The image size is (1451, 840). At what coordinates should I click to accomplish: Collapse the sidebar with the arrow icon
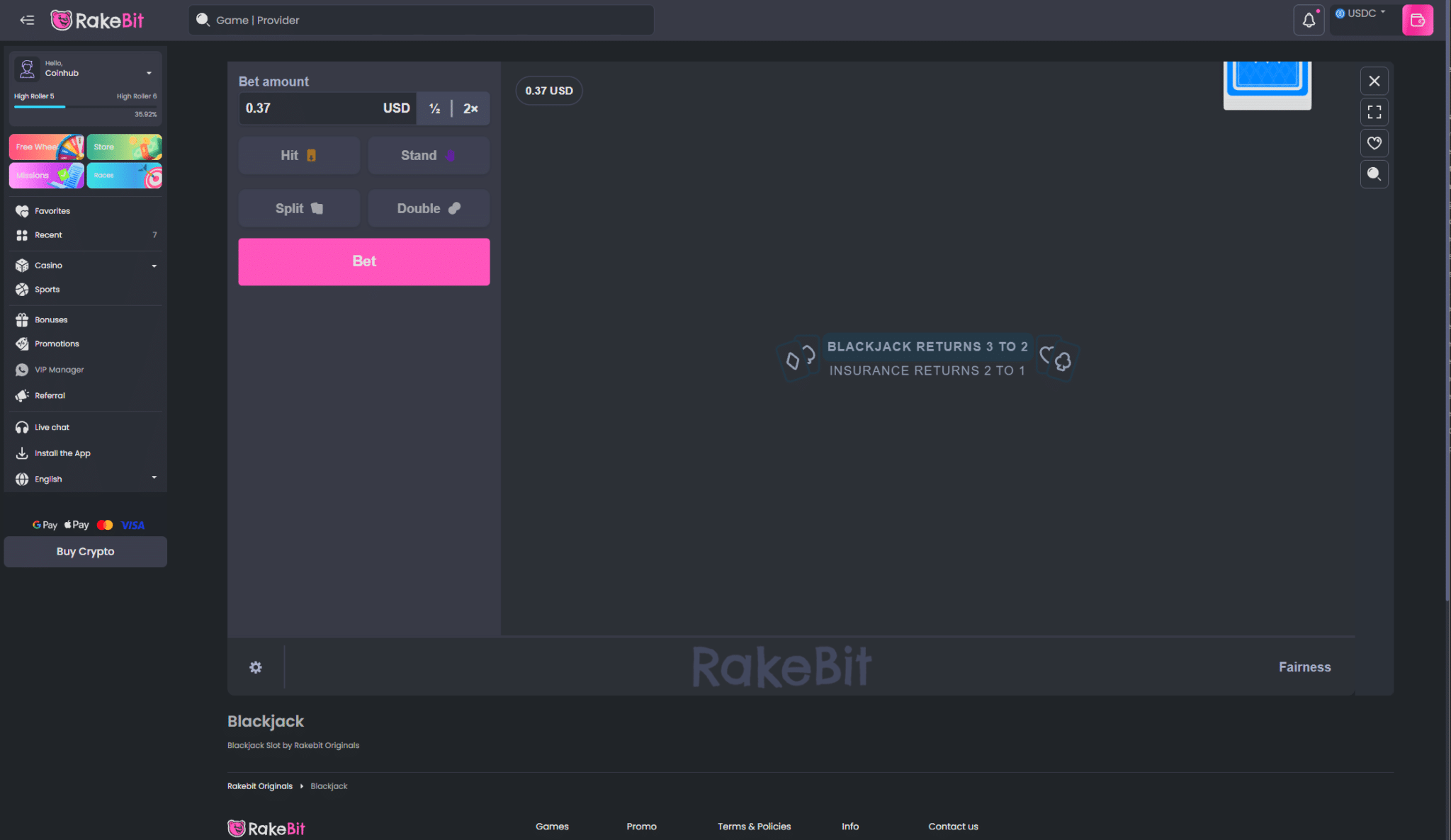(x=27, y=20)
